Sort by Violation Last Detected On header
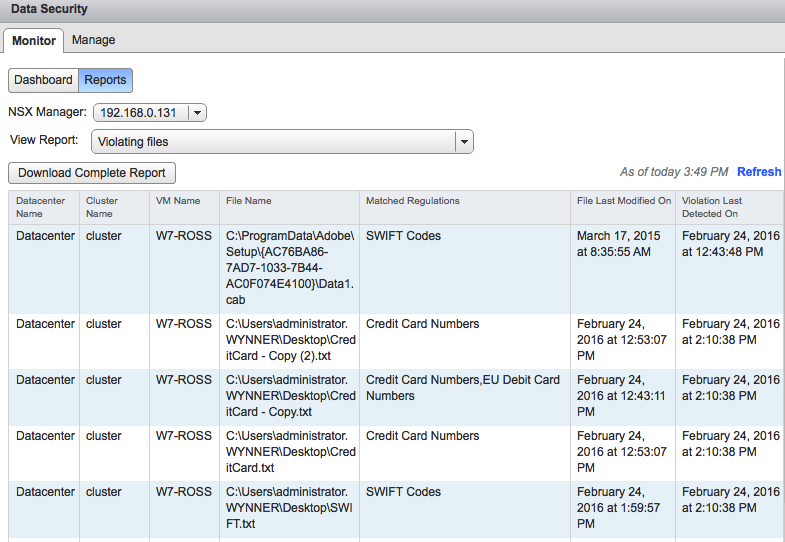The image size is (785, 542). point(729,207)
